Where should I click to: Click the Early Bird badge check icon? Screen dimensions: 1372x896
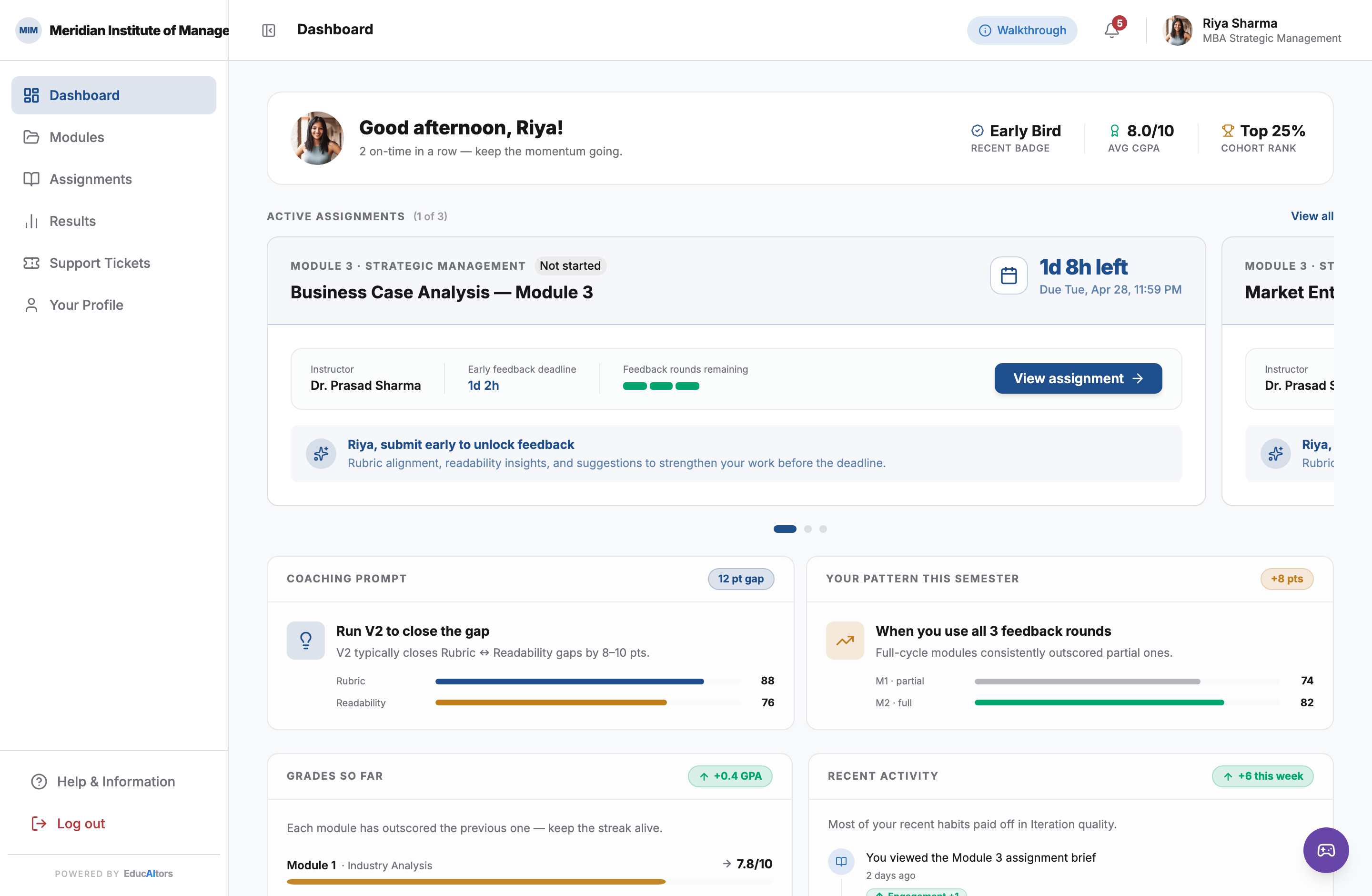click(977, 131)
